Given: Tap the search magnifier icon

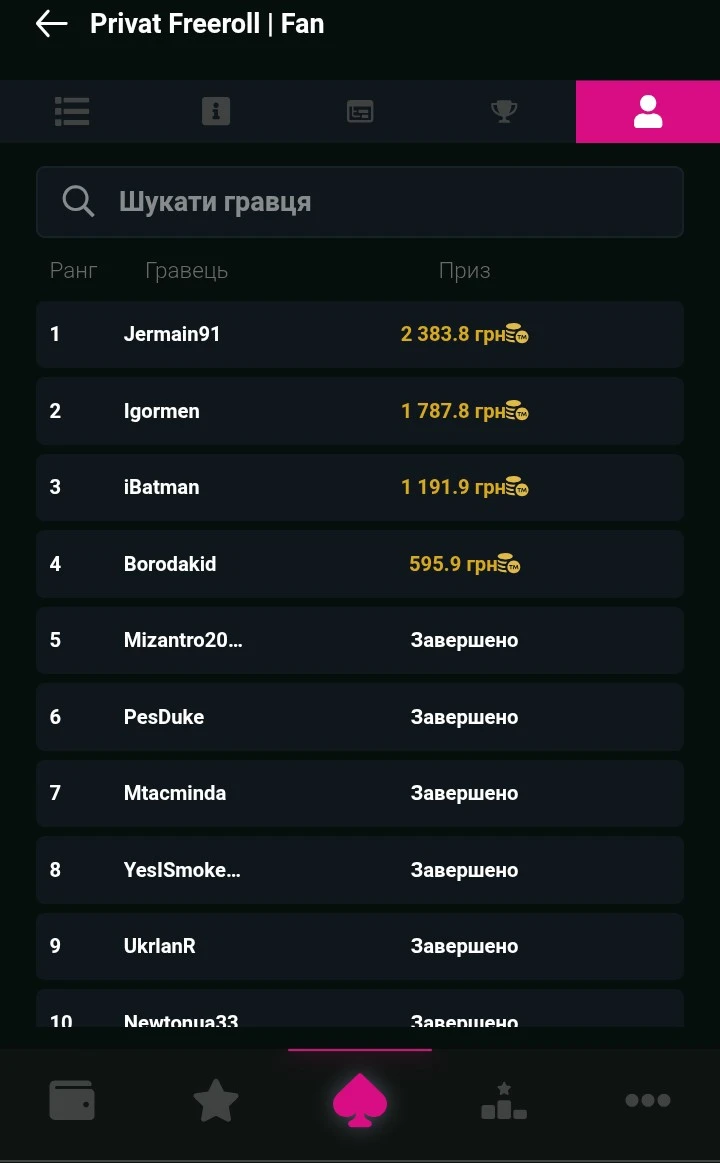Looking at the screenshot, I should [78, 202].
